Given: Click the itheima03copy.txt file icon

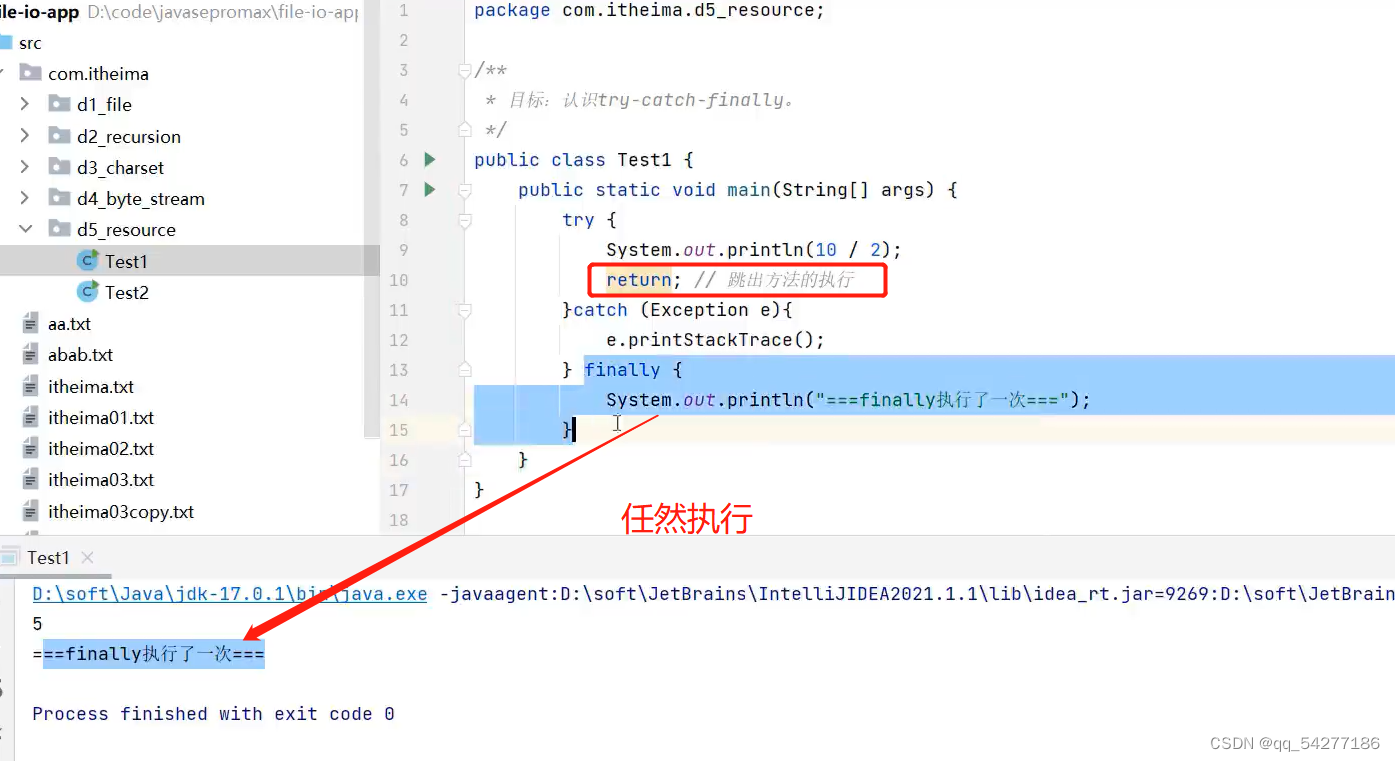Looking at the screenshot, I should (30, 511).
